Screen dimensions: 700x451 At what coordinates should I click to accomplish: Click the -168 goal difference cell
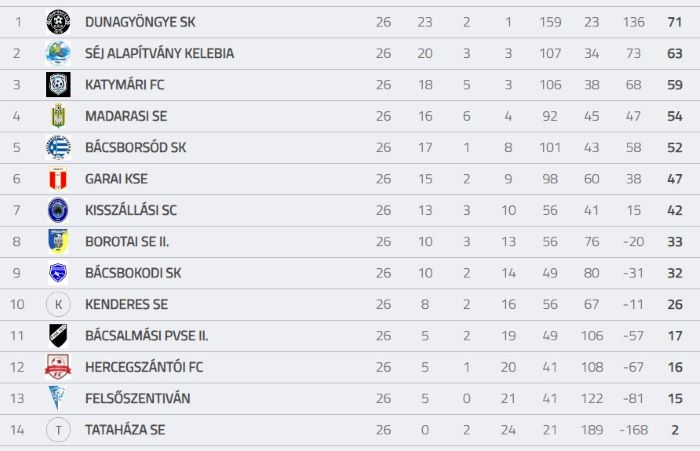tap(633, 430)
